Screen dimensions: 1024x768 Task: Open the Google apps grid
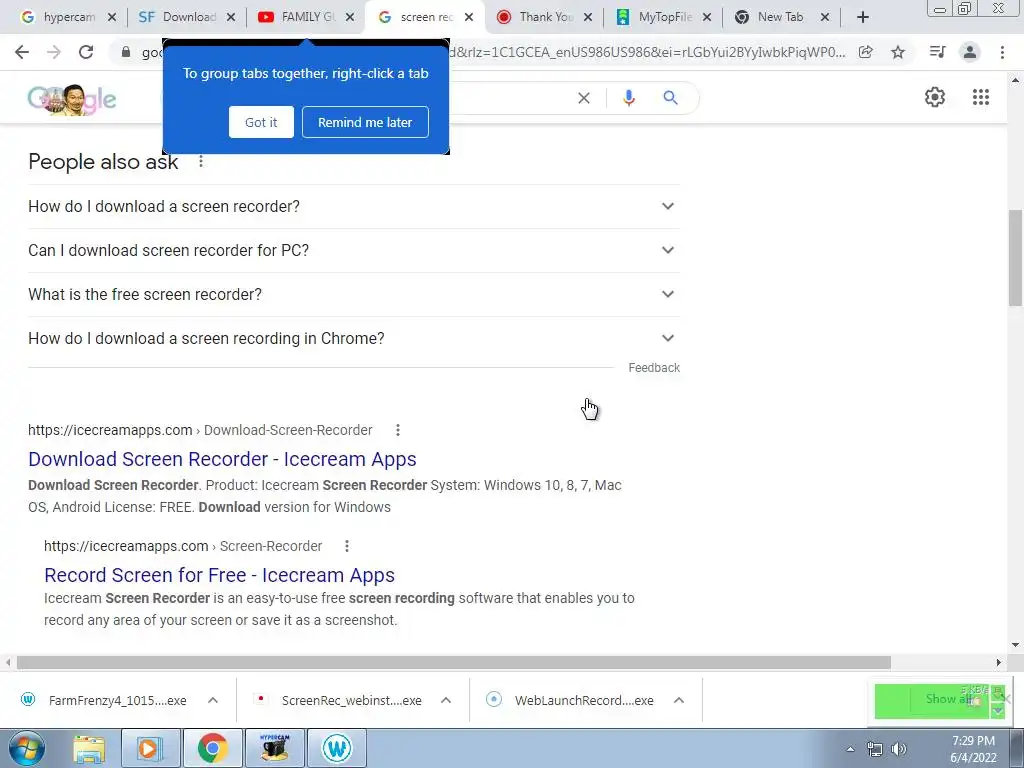(x=981, y=97)
